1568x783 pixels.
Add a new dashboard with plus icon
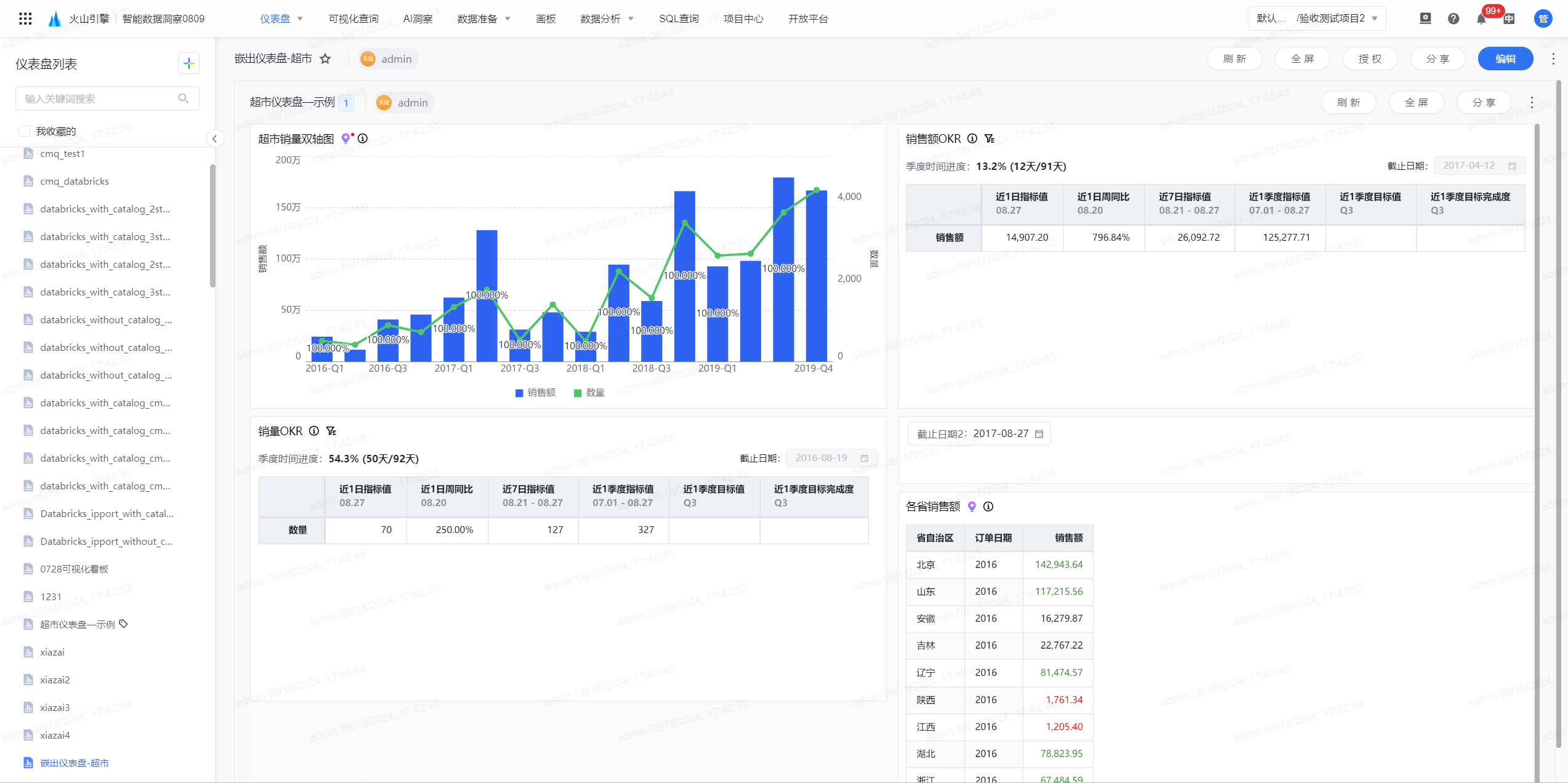point(188,63)
